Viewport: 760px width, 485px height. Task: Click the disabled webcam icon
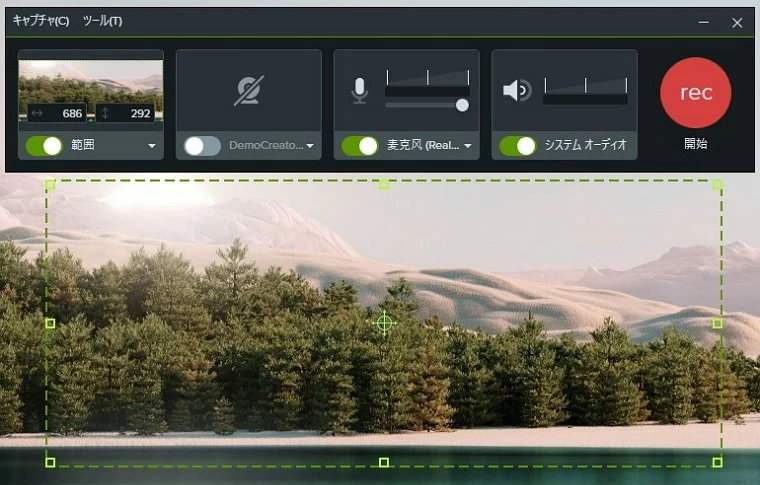(249, 90)
